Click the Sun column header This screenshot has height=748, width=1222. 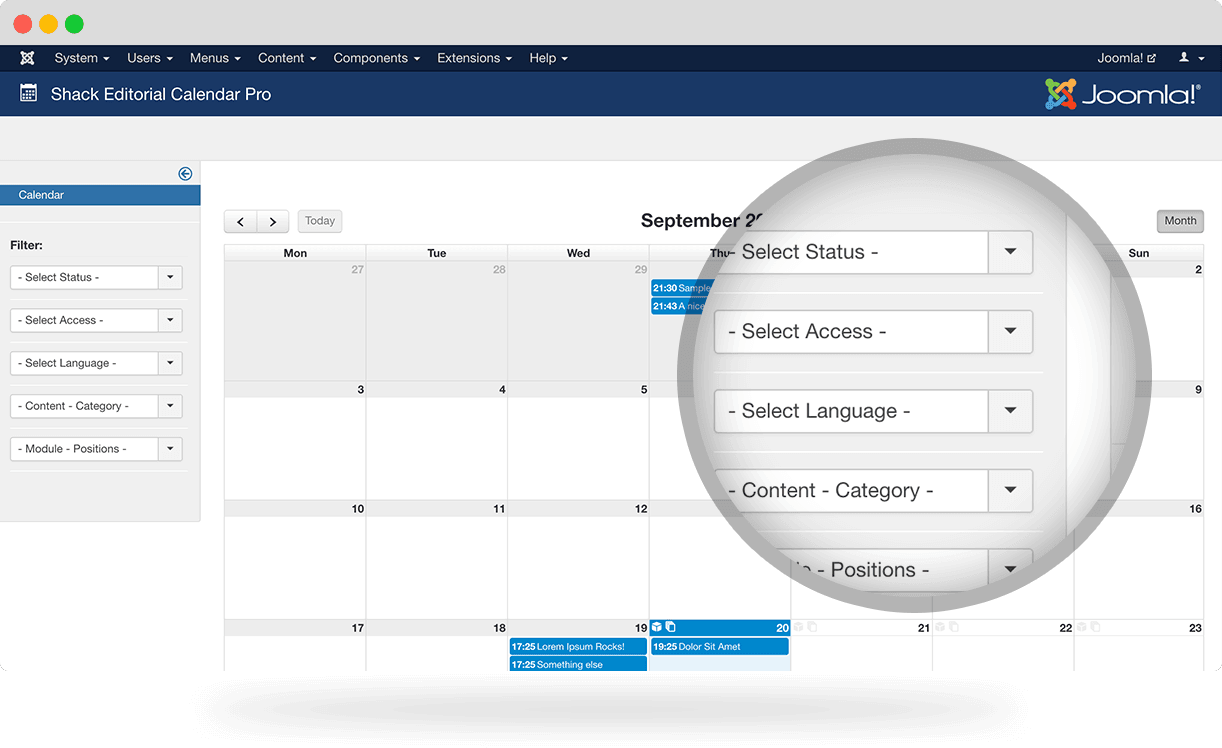(1139, 253)
